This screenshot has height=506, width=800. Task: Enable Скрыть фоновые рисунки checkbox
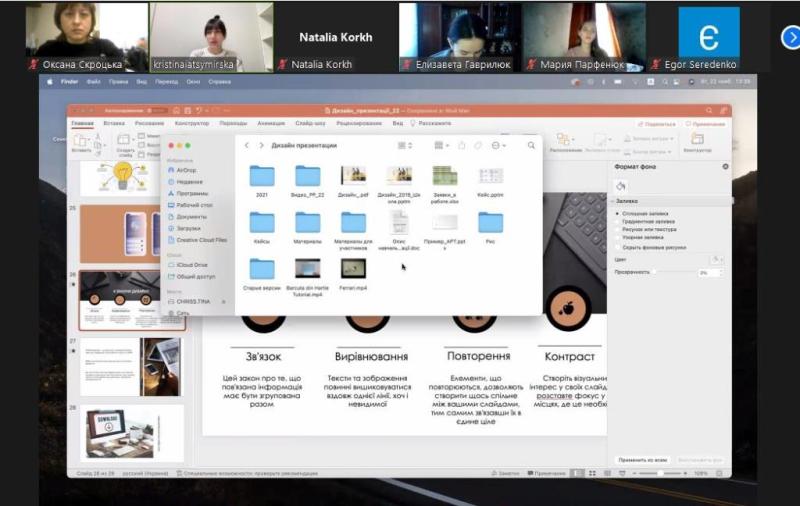617,245
